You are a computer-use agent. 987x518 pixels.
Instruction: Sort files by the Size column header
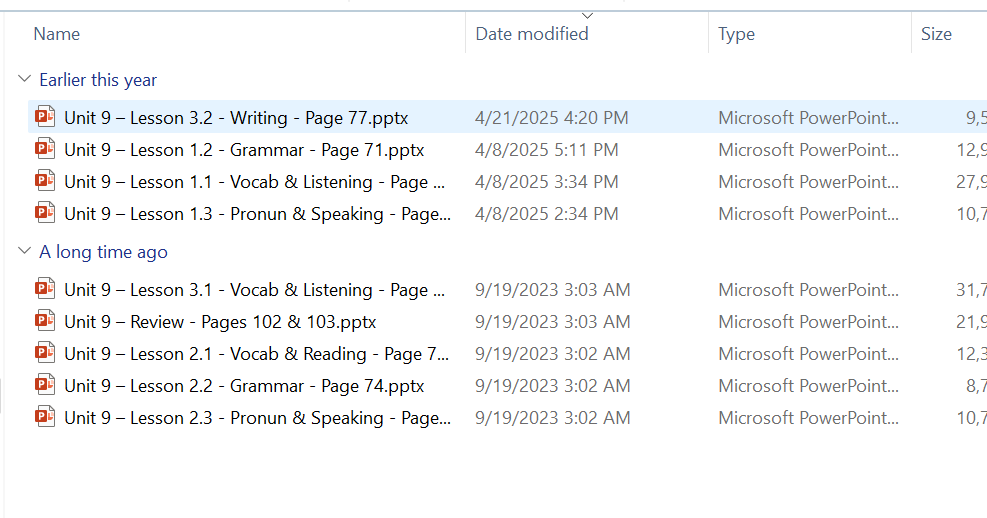tap(936, 34)
